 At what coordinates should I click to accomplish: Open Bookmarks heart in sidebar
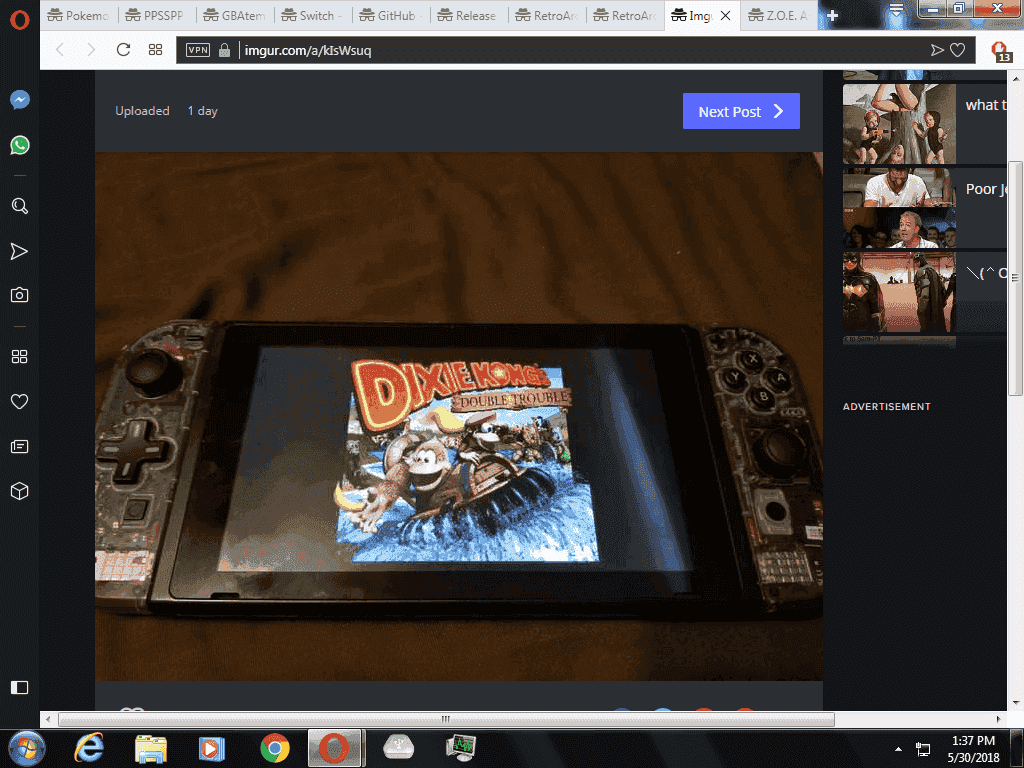tap(20, 402)
